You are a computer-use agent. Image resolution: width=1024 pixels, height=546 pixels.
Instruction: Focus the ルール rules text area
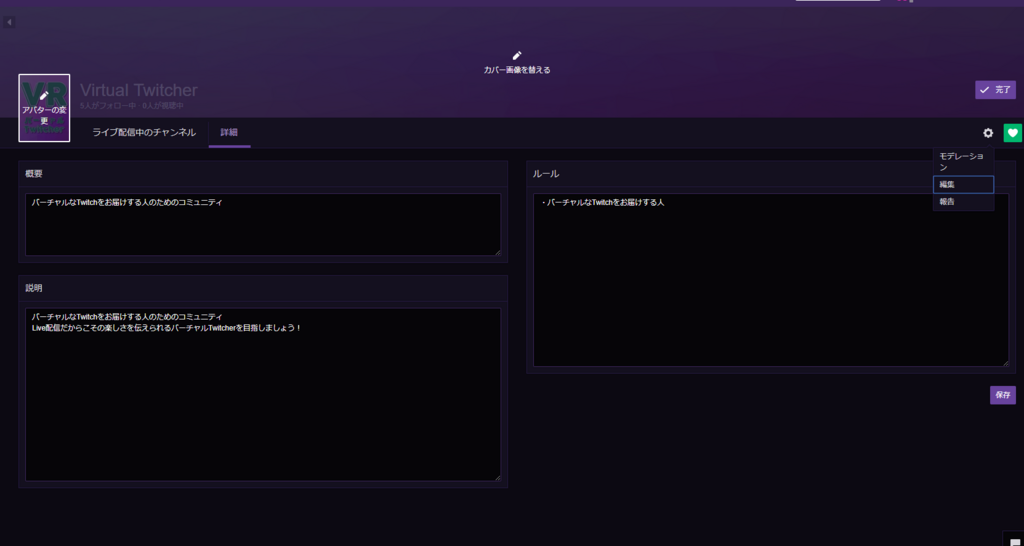click(x=771, y=280)
